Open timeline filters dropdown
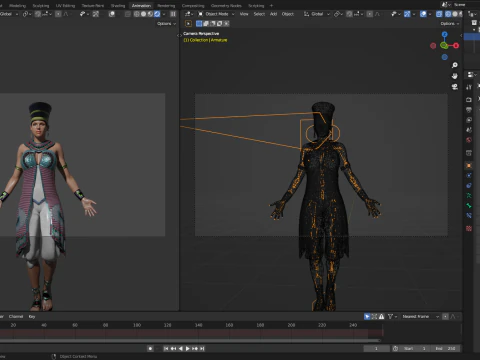This screenshot has width=480, height=360. point(392,316)
